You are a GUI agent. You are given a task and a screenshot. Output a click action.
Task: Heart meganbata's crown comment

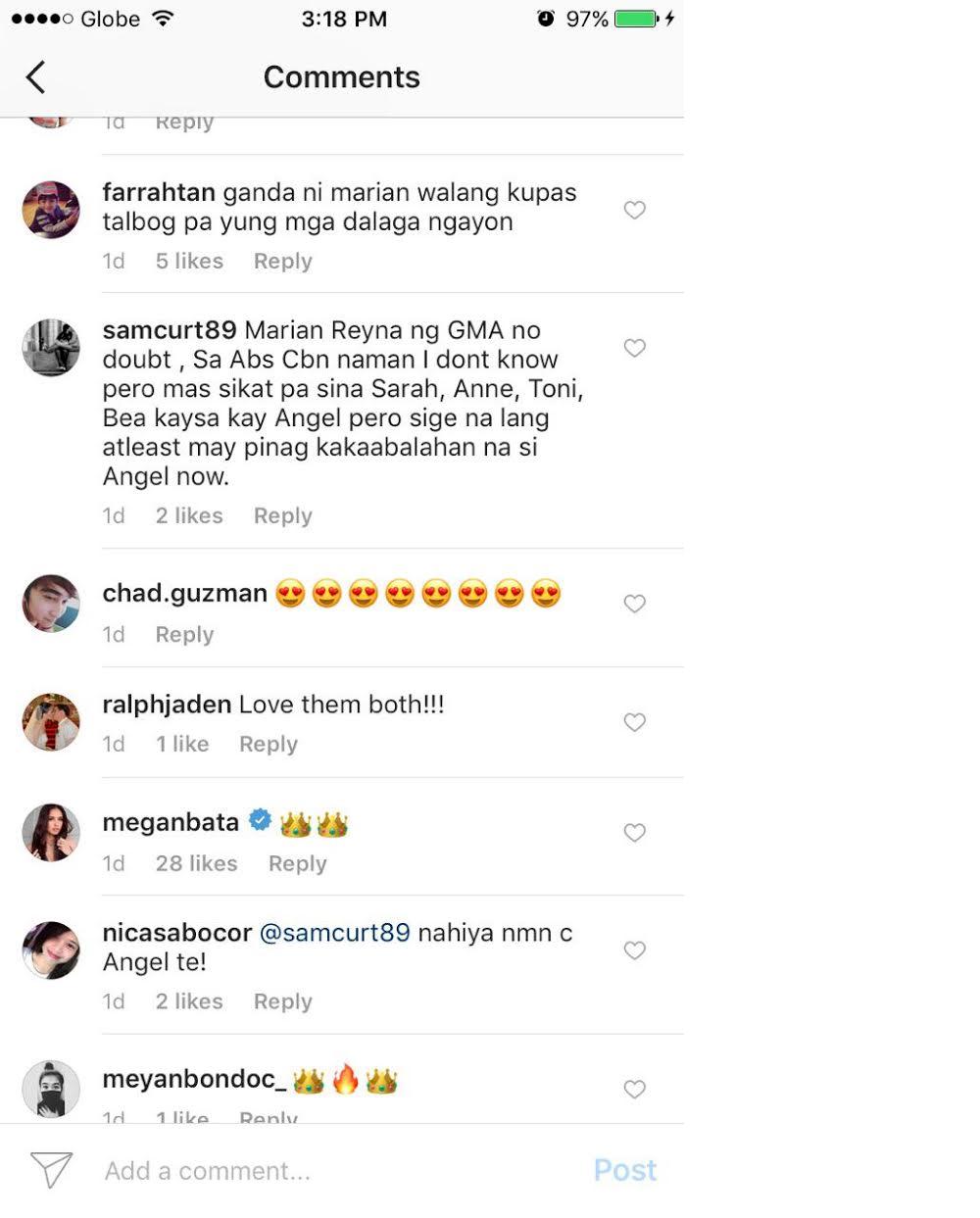click(635, 833)
